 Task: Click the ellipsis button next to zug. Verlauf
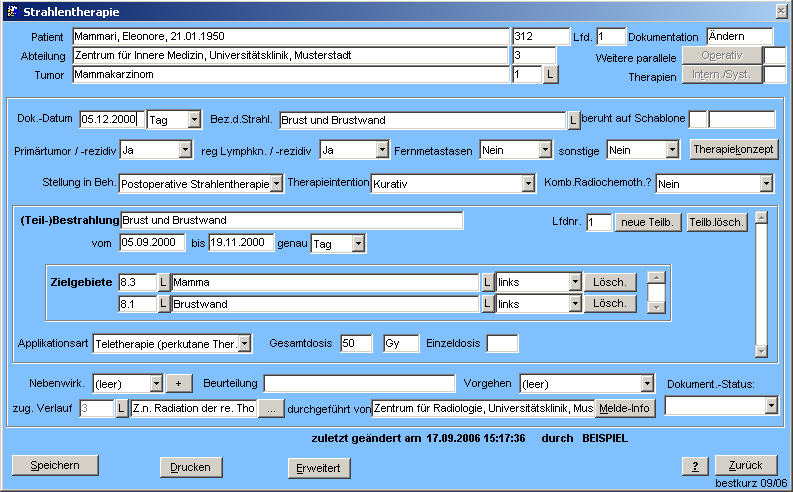tap(272, 408)
